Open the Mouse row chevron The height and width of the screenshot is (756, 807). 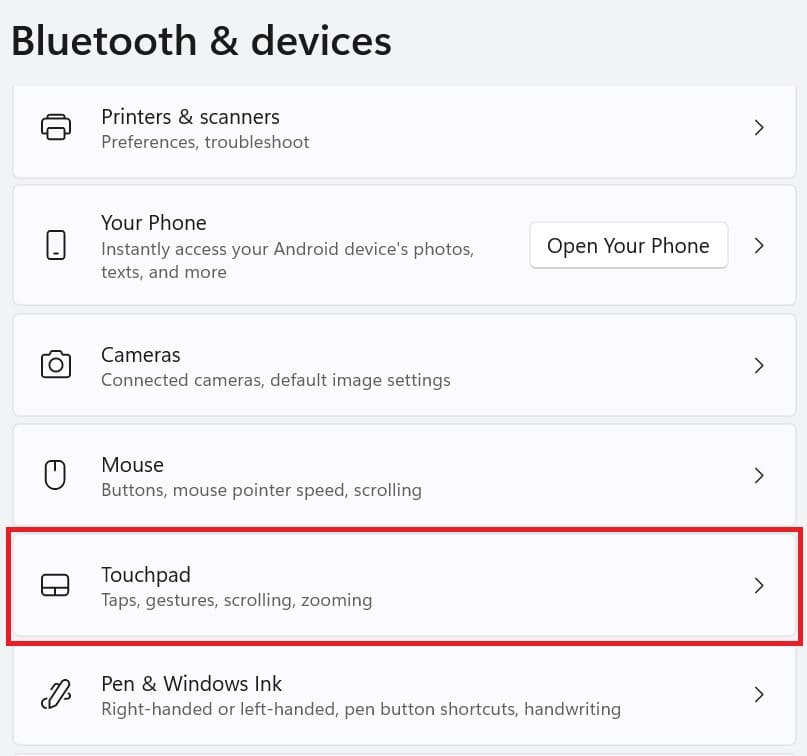[759, 476]
